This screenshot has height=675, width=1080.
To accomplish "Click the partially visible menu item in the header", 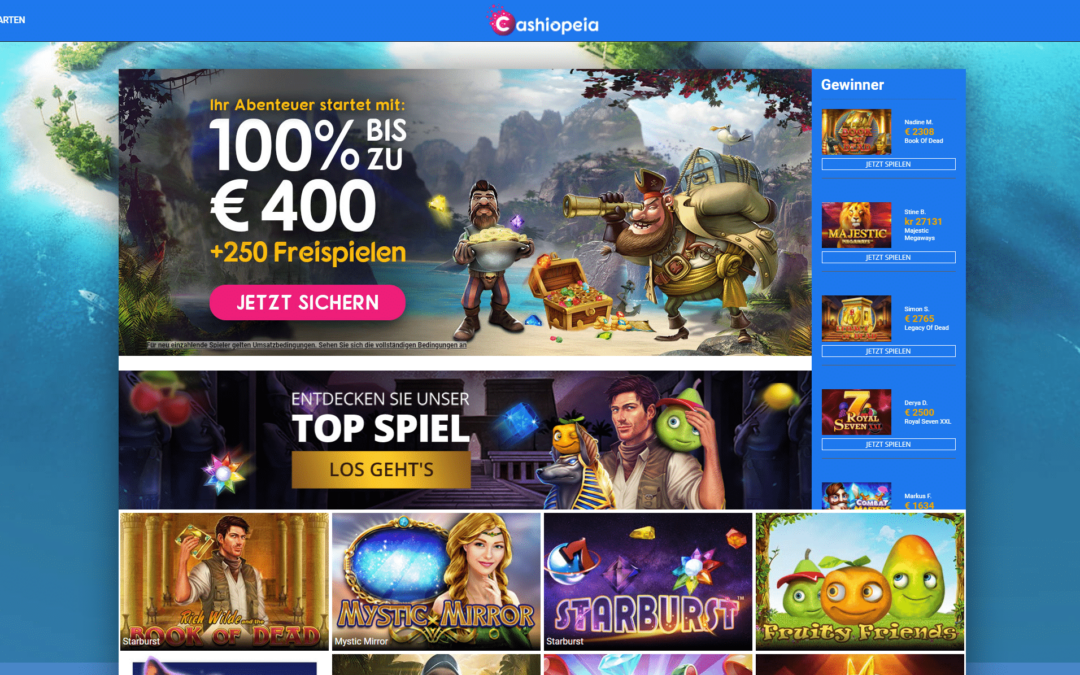I will [x=12, y=20].
